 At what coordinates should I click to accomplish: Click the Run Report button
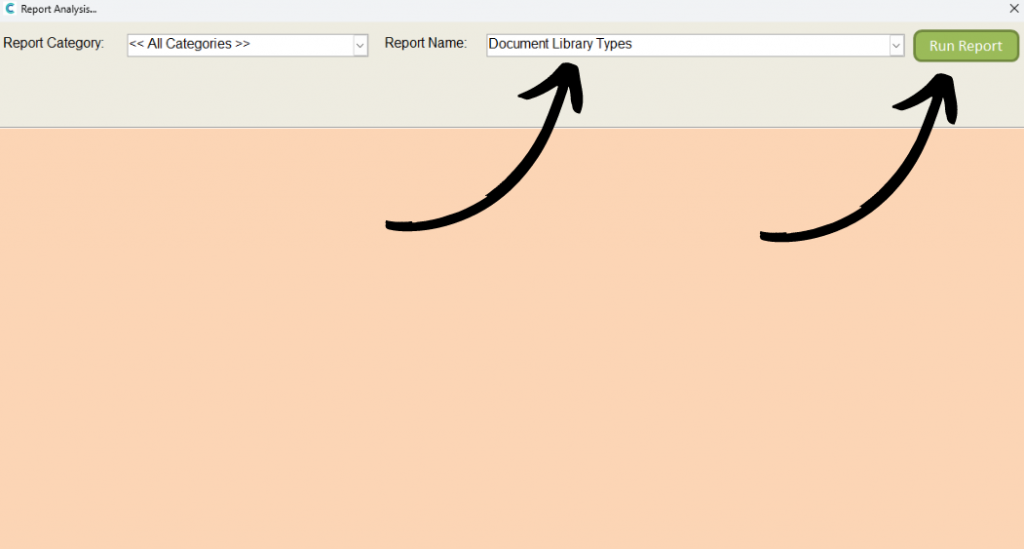tap(965, 46)
